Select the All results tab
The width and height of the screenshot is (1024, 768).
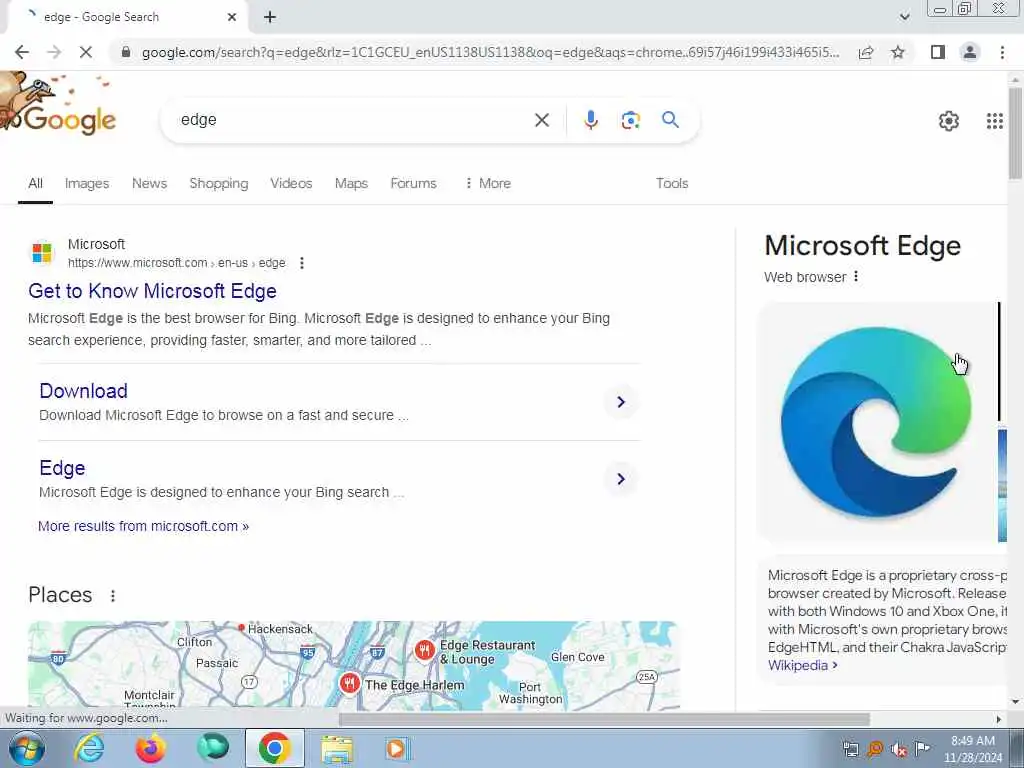coord(35,184)
